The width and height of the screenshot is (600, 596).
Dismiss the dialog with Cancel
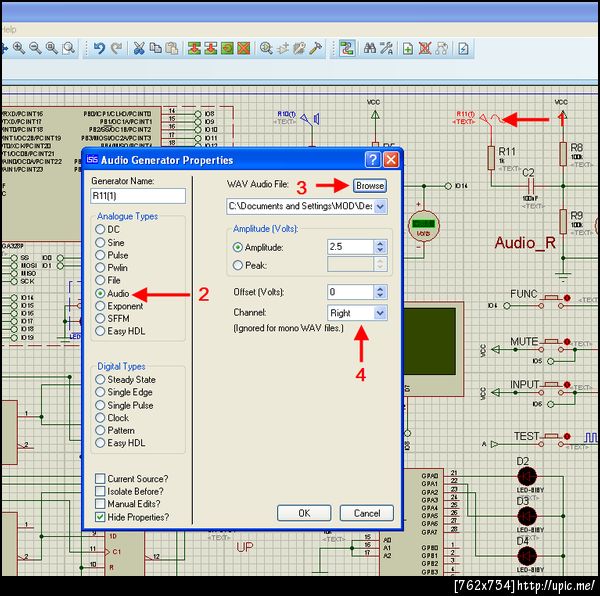367,513
